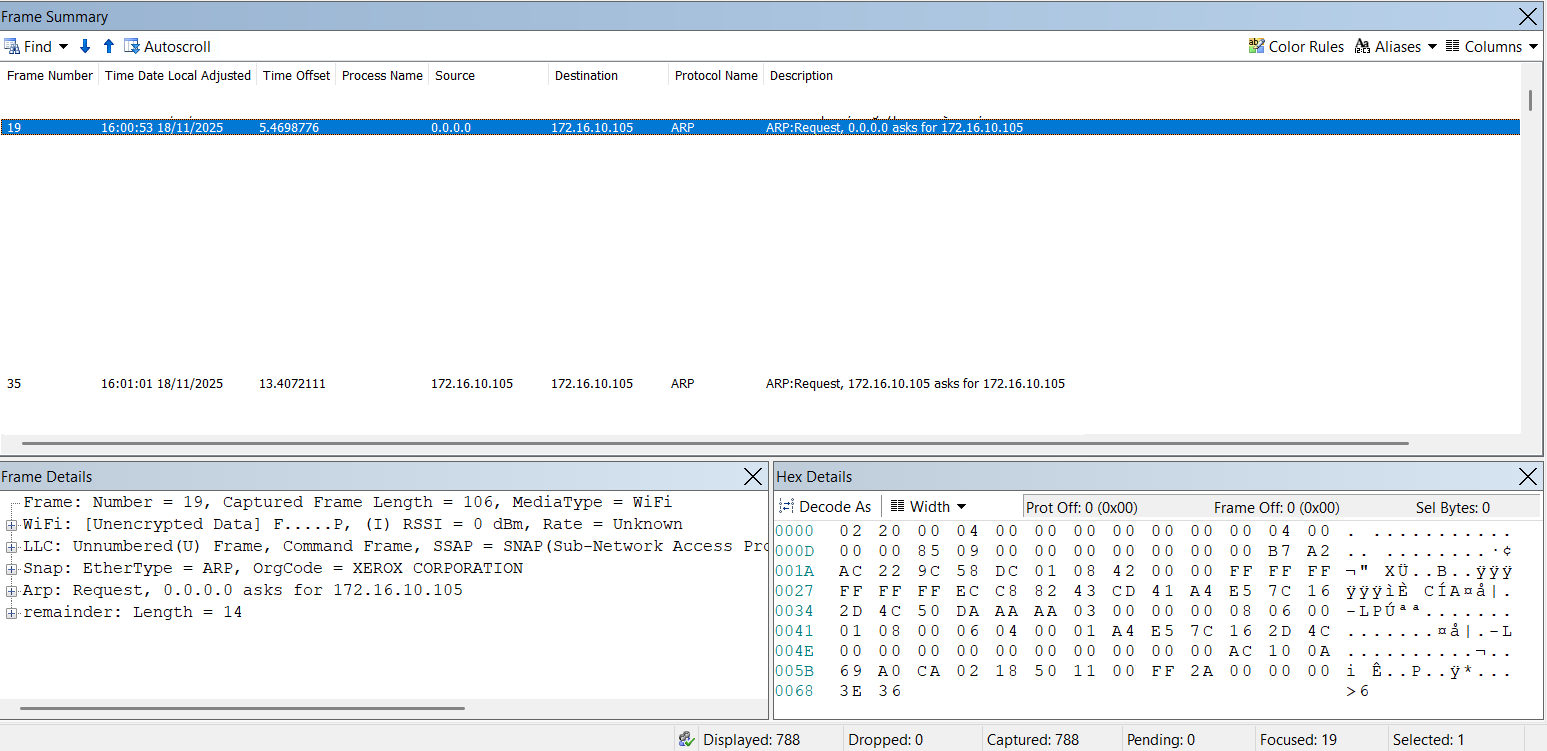Screen dimensions: 1547x751
Task: Sort by Protocol Name column header
Action: (715, 76)
